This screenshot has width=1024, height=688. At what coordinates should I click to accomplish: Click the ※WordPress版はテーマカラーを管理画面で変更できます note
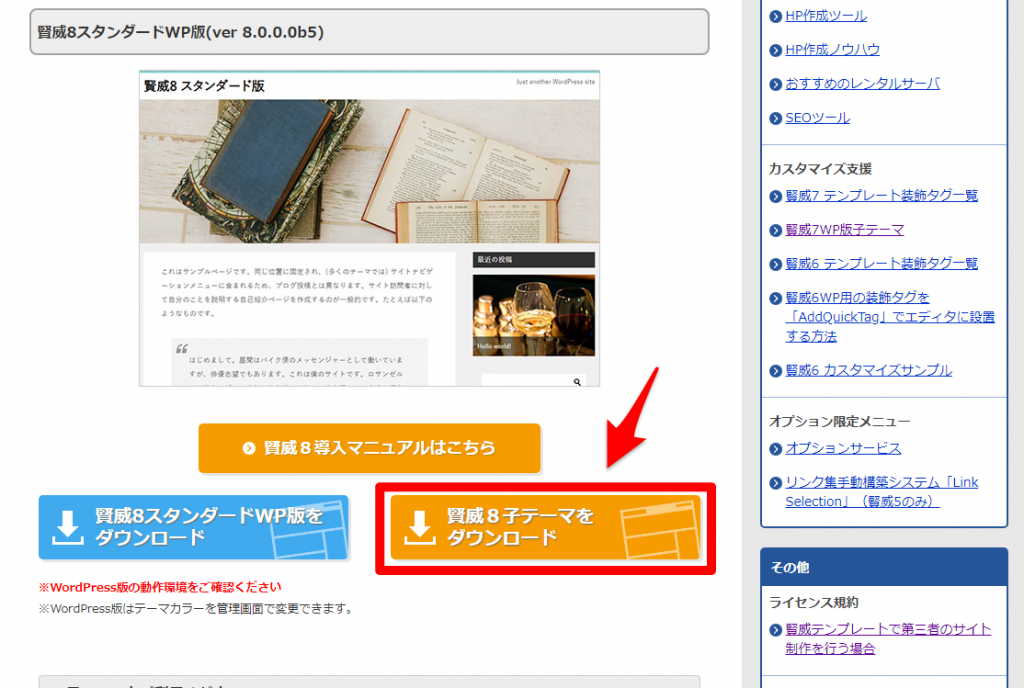pyautogui.click(x=196, y=608)
